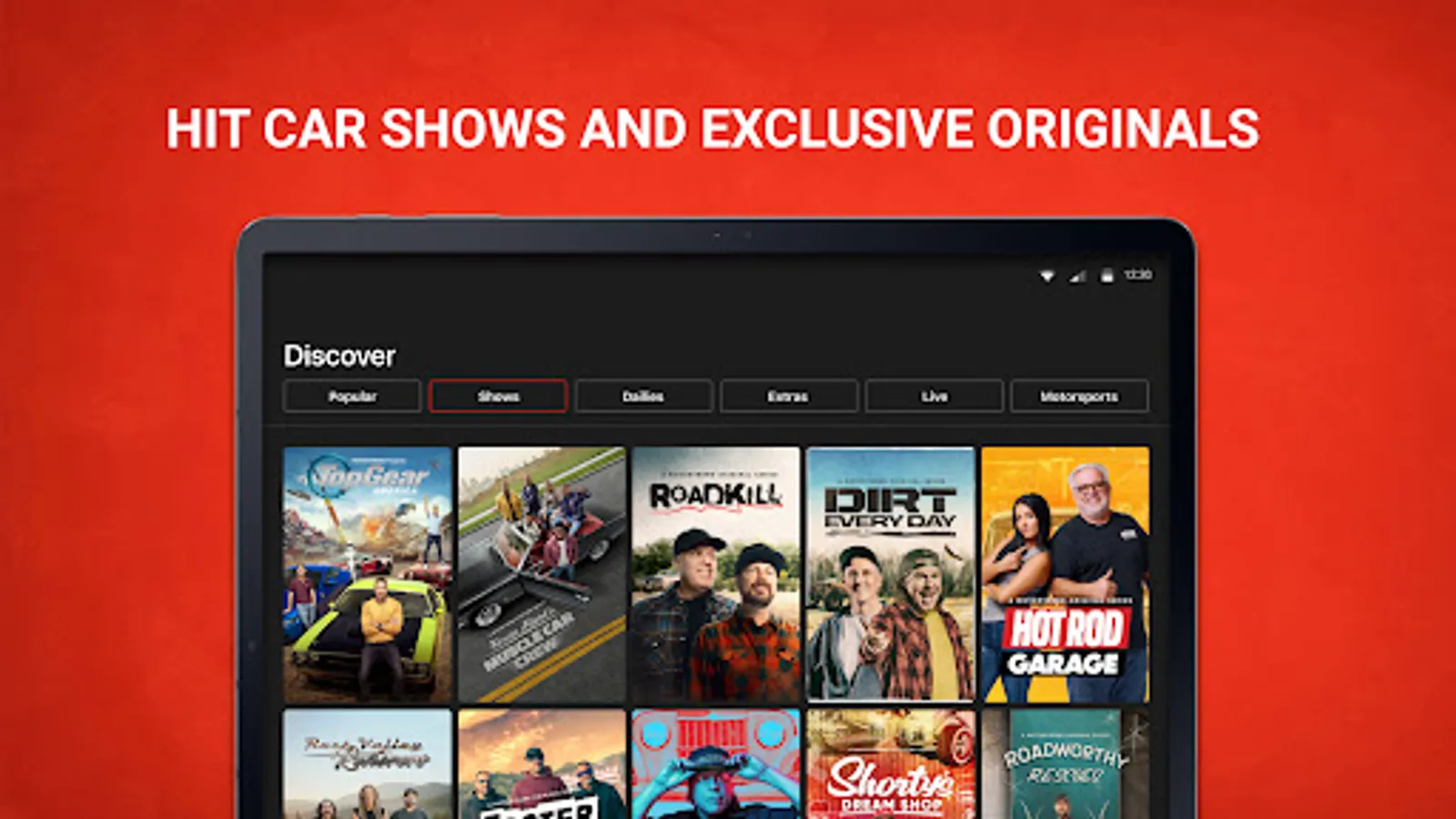Open the Dirt Every Day poster
The image size is (1456, 819).
pos(891,574)
